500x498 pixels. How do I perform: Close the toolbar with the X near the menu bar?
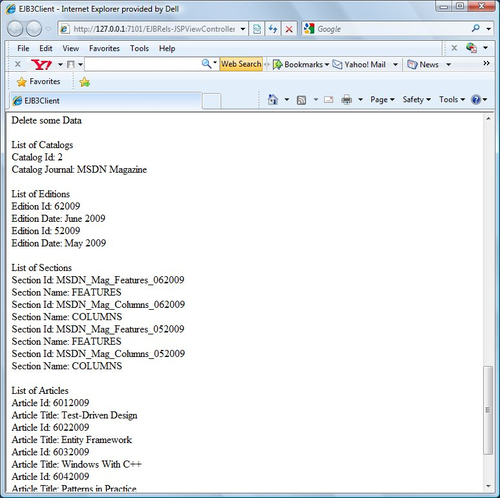pos(454,48)
